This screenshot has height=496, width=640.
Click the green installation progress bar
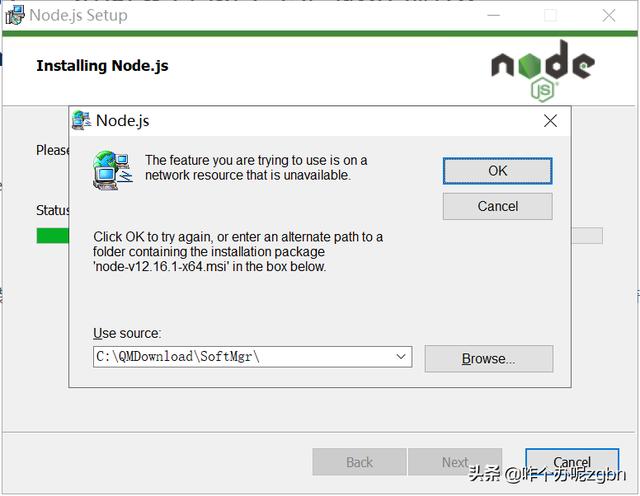click(x=53, y=236)
